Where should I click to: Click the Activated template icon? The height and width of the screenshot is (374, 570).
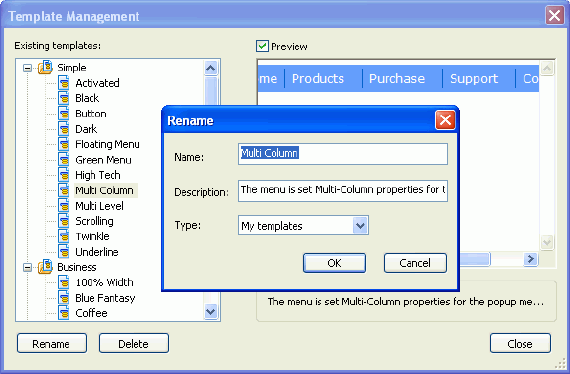tap(64, 83)
